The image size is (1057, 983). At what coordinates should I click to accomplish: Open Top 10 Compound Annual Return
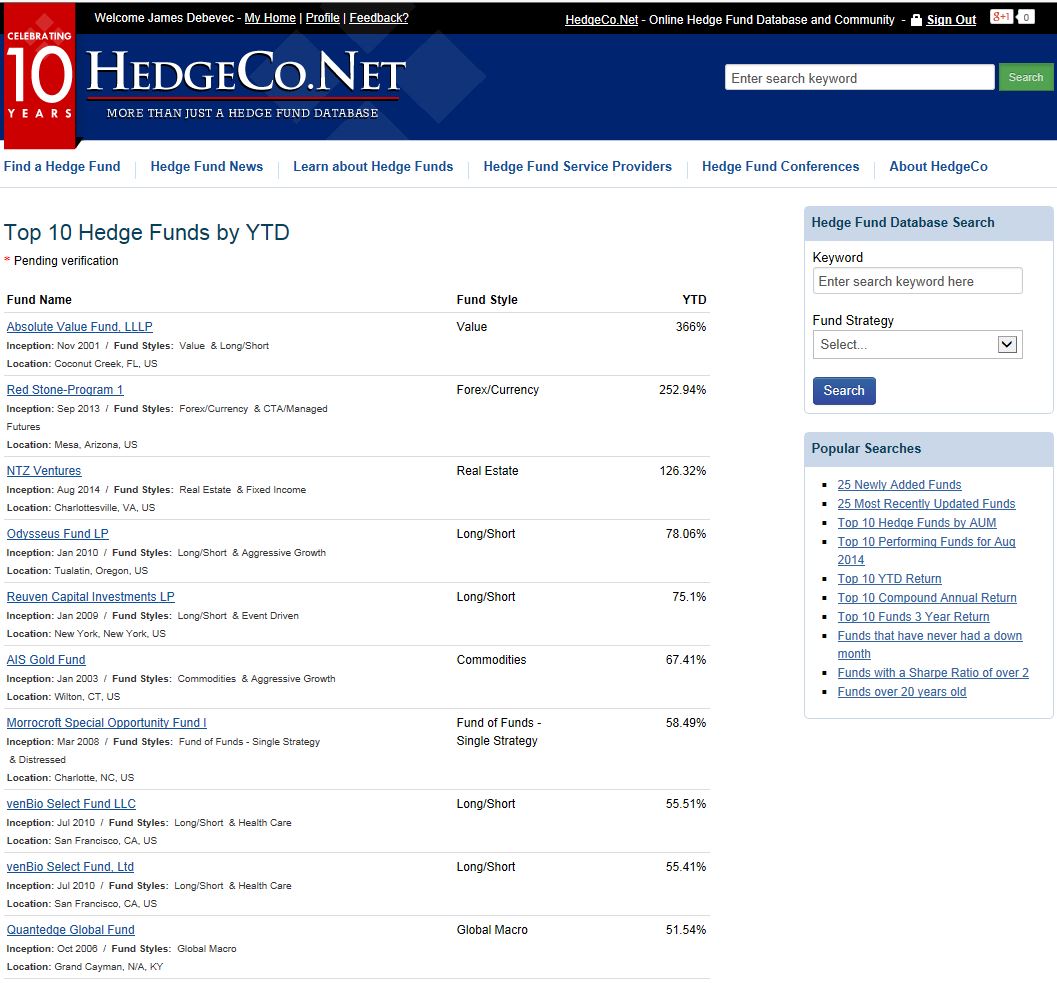(927, 597)
